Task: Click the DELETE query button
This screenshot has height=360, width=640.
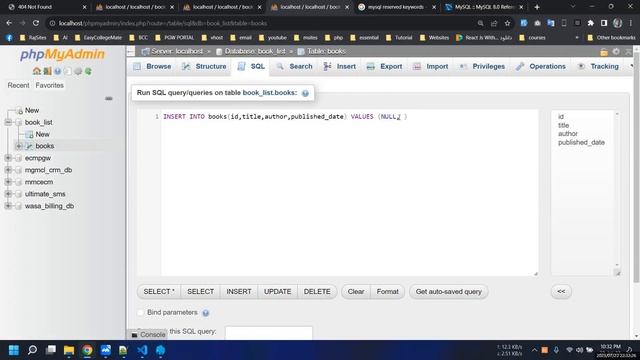Action: coord(317,291)
